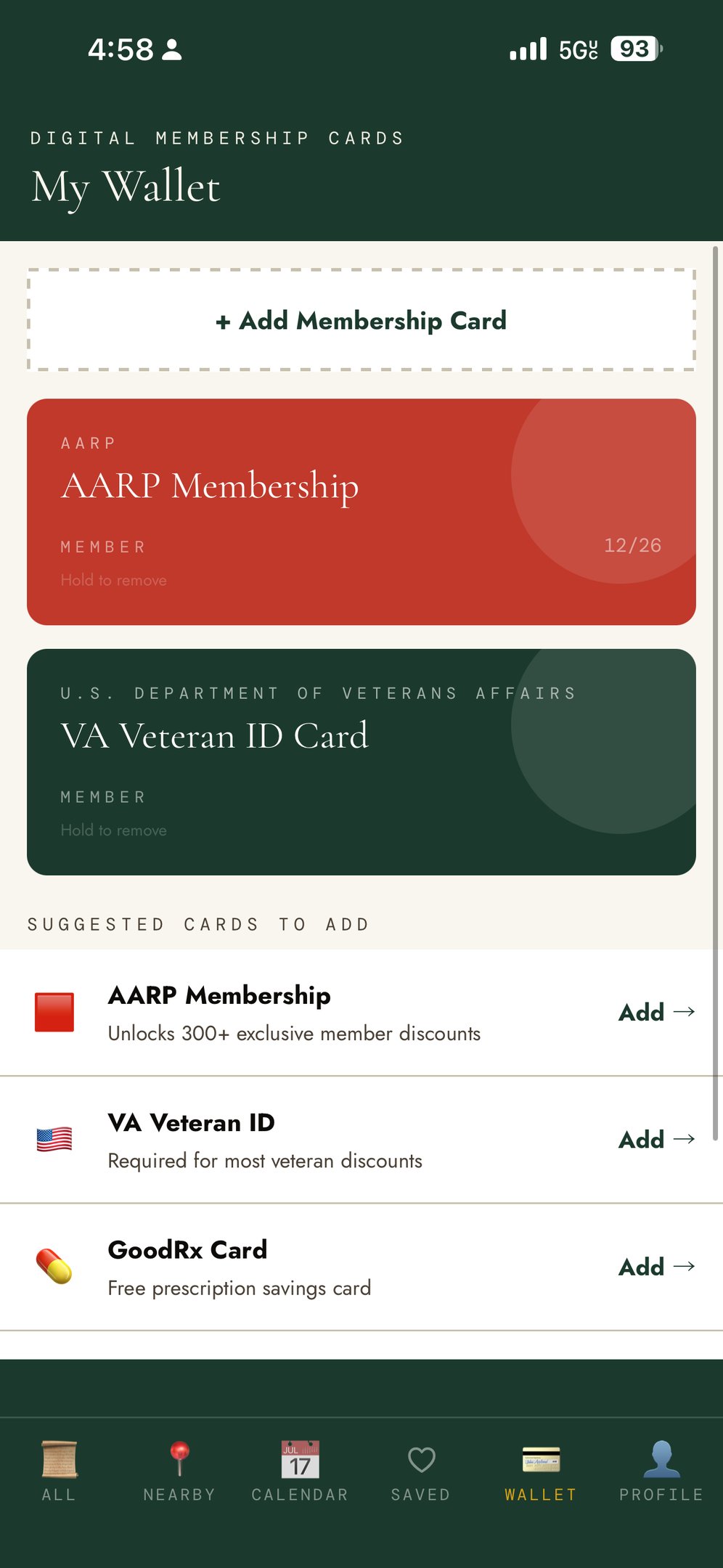Tap the AARP card 12/26 expiry date
This screenshot has height=1568, width=723.
pos(632,545)
